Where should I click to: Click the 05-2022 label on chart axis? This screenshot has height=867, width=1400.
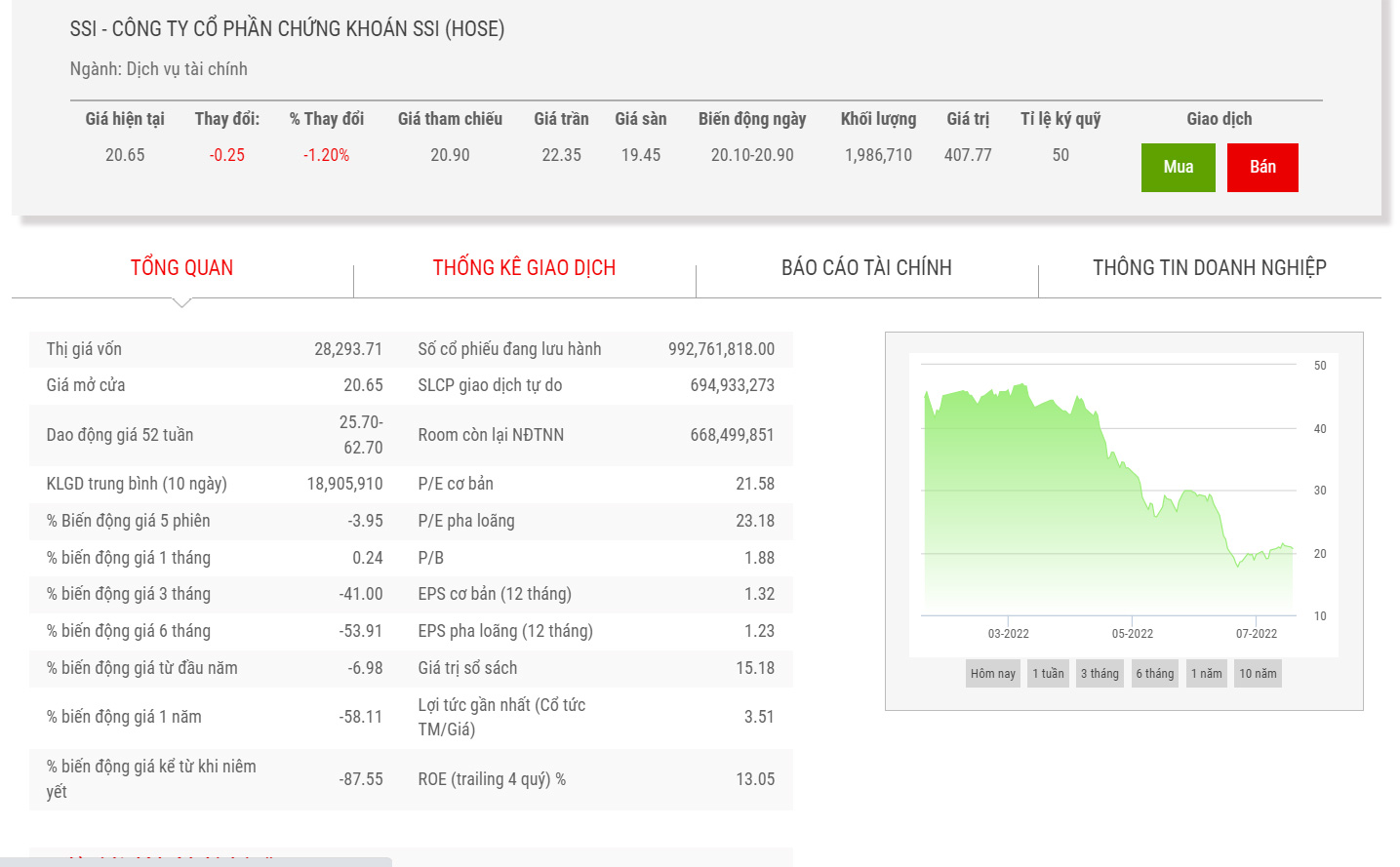point(1132,634)
